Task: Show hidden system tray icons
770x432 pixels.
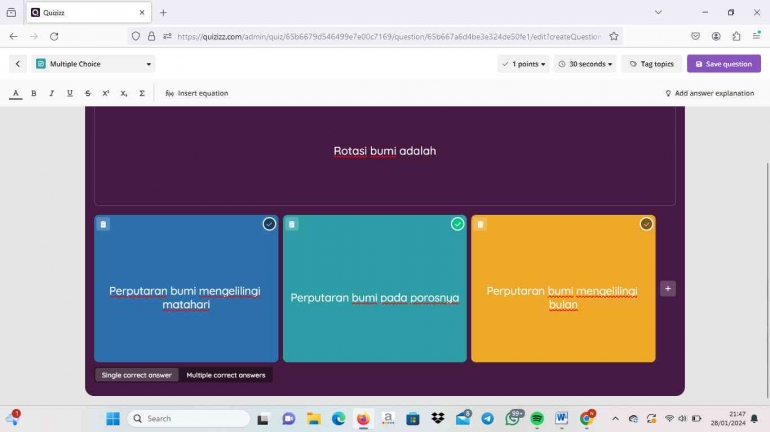Action: click(x=615, y=419)
